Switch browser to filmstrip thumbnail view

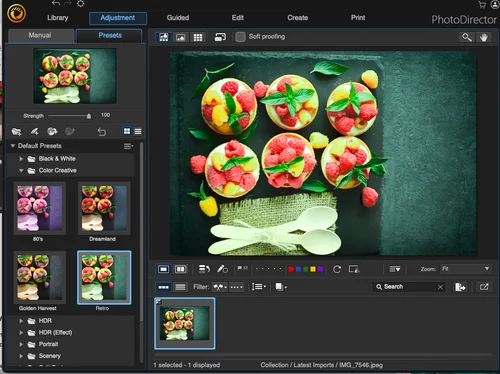[x=163, y=287]
